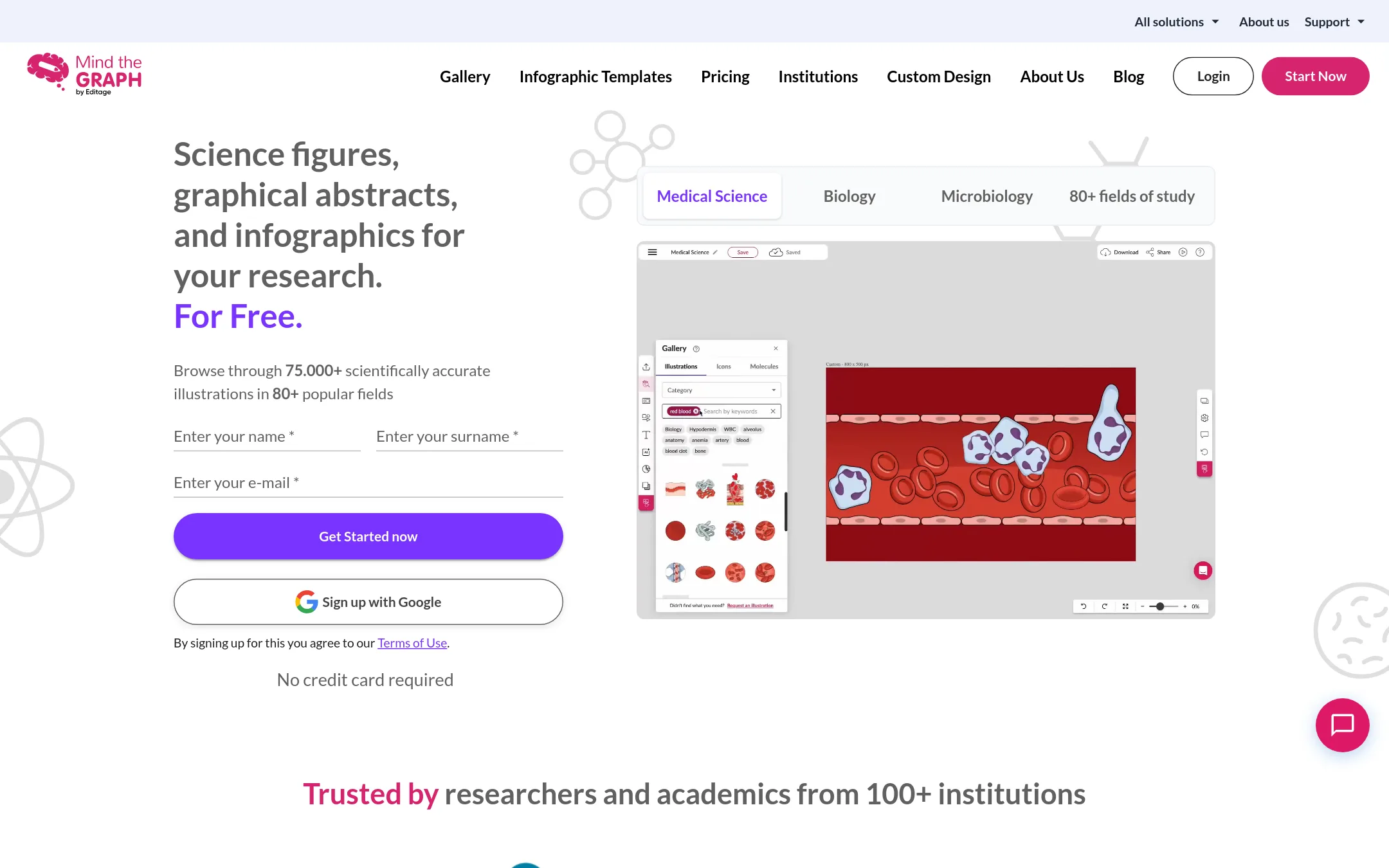Close the Gallery panel
1389x868 pixels.
[776, 348]
